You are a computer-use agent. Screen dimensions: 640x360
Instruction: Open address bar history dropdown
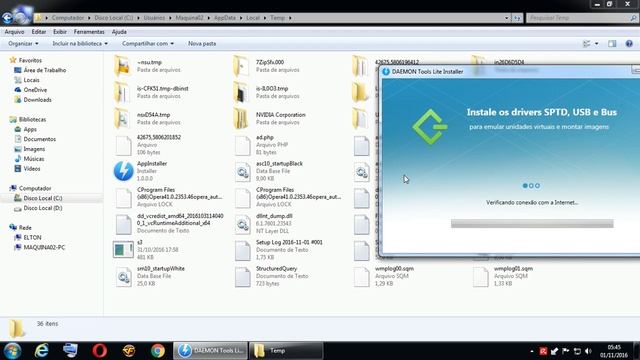click(x=507, y=18)
